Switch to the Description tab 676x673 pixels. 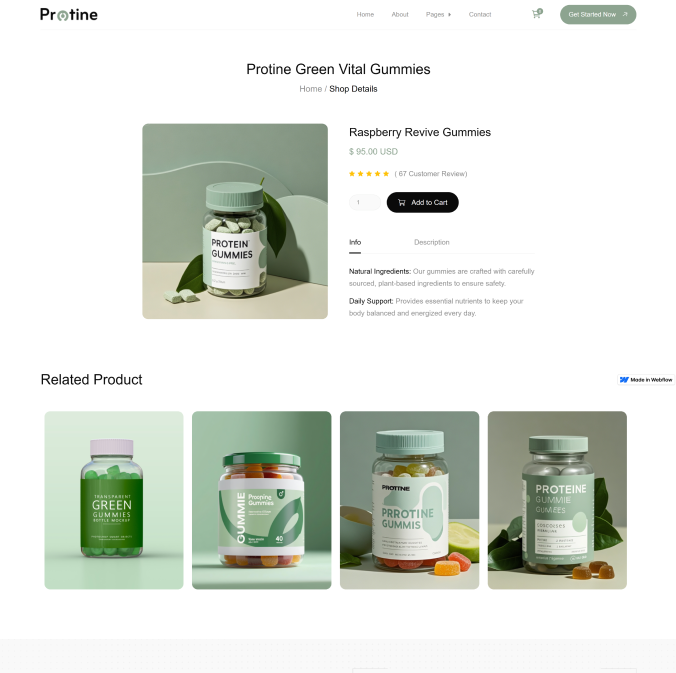tap(432, 242)
